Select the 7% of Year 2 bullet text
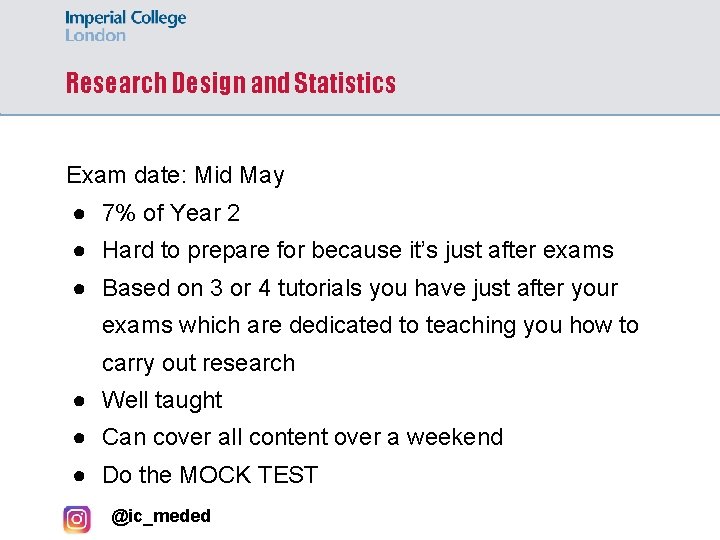Viewport: 720px width, 540px height. (171, 213)
